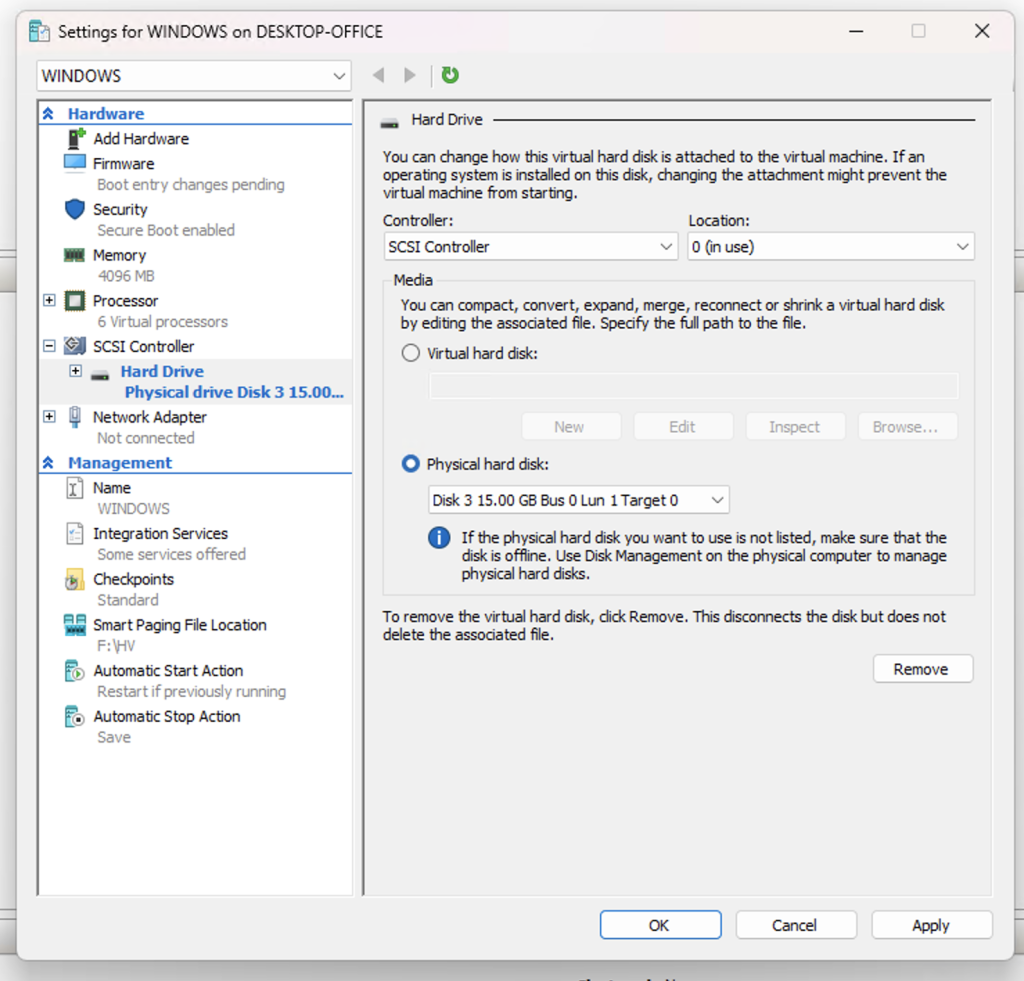The image size is (1024, 981).
Task: Select Automatic Stop Action item
Action: [166, 717]
